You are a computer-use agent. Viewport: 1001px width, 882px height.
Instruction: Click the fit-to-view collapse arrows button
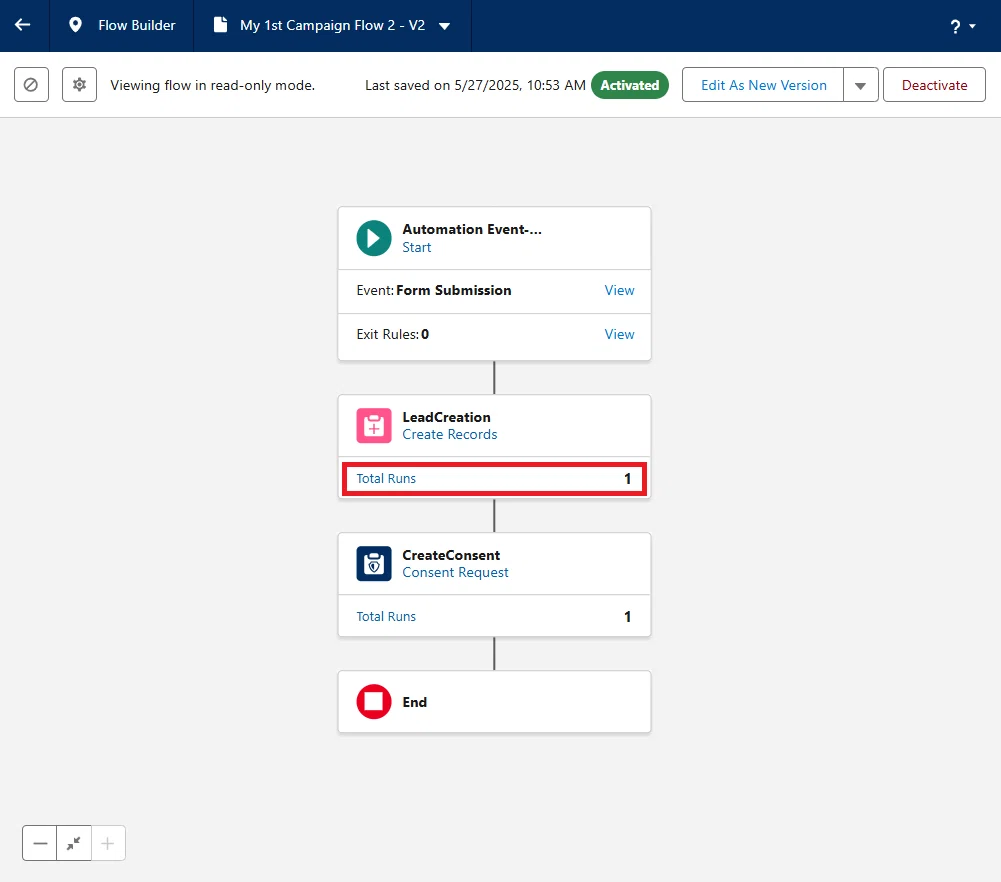[74, 843]
